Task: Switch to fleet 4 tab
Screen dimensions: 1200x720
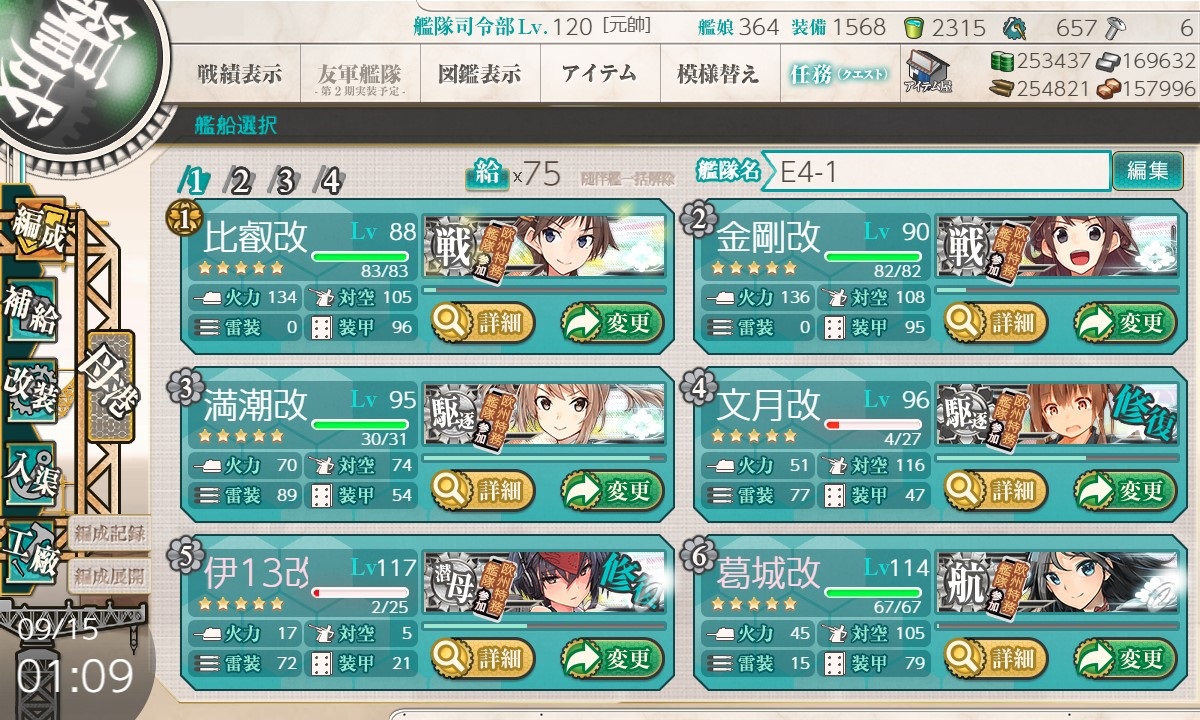Action: 330,181
